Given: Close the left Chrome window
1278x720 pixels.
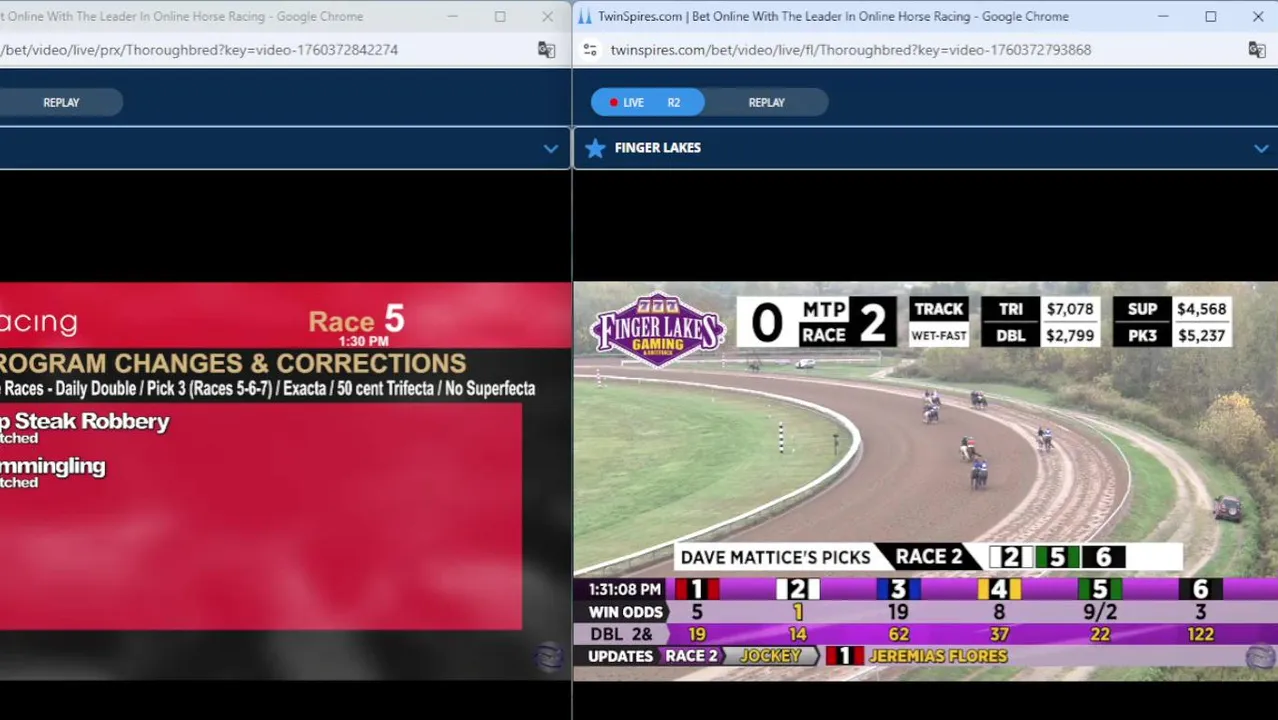Looking at the screenshot, I should pos(547,16).
